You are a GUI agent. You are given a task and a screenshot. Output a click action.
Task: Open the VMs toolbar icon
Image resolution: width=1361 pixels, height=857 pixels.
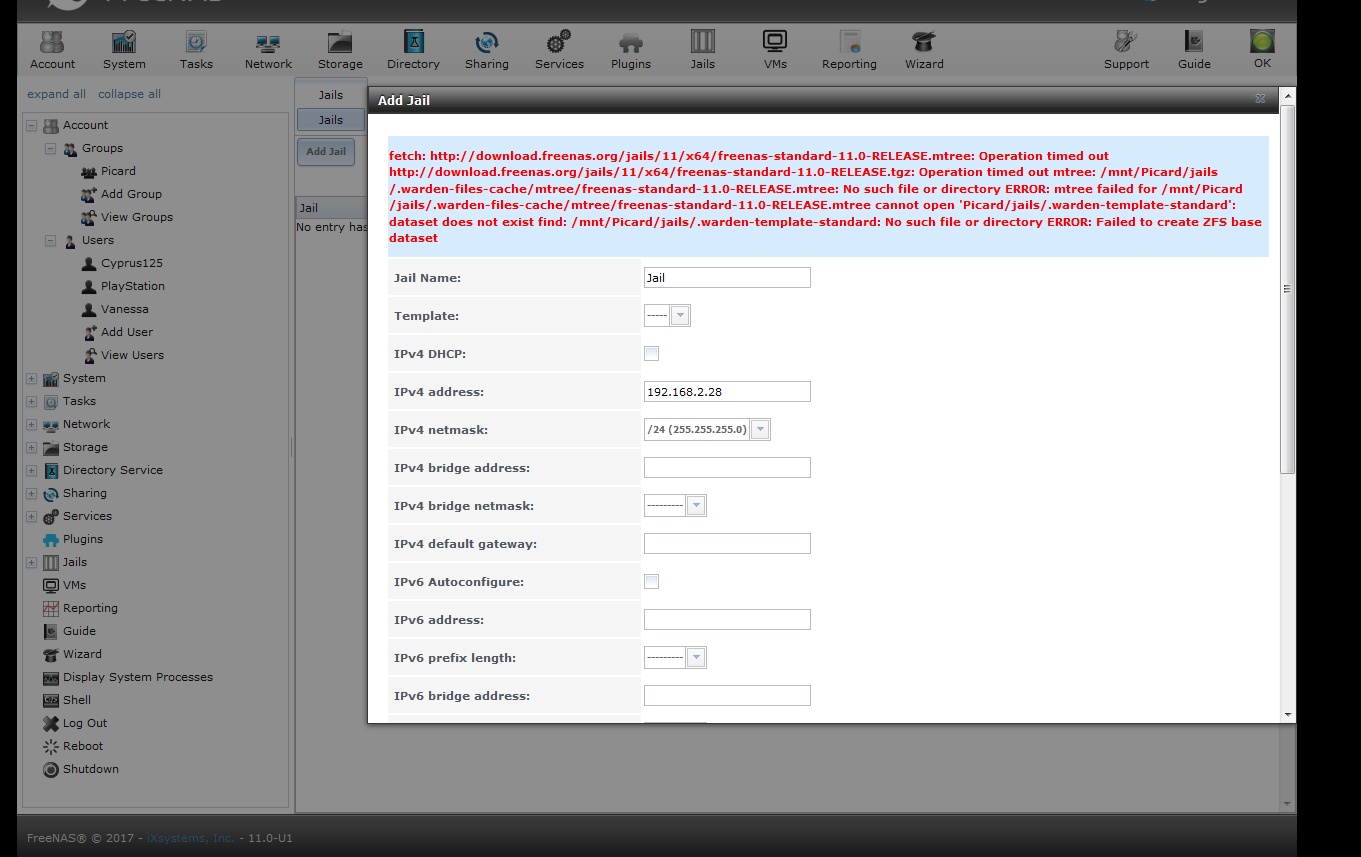(775, 50)
